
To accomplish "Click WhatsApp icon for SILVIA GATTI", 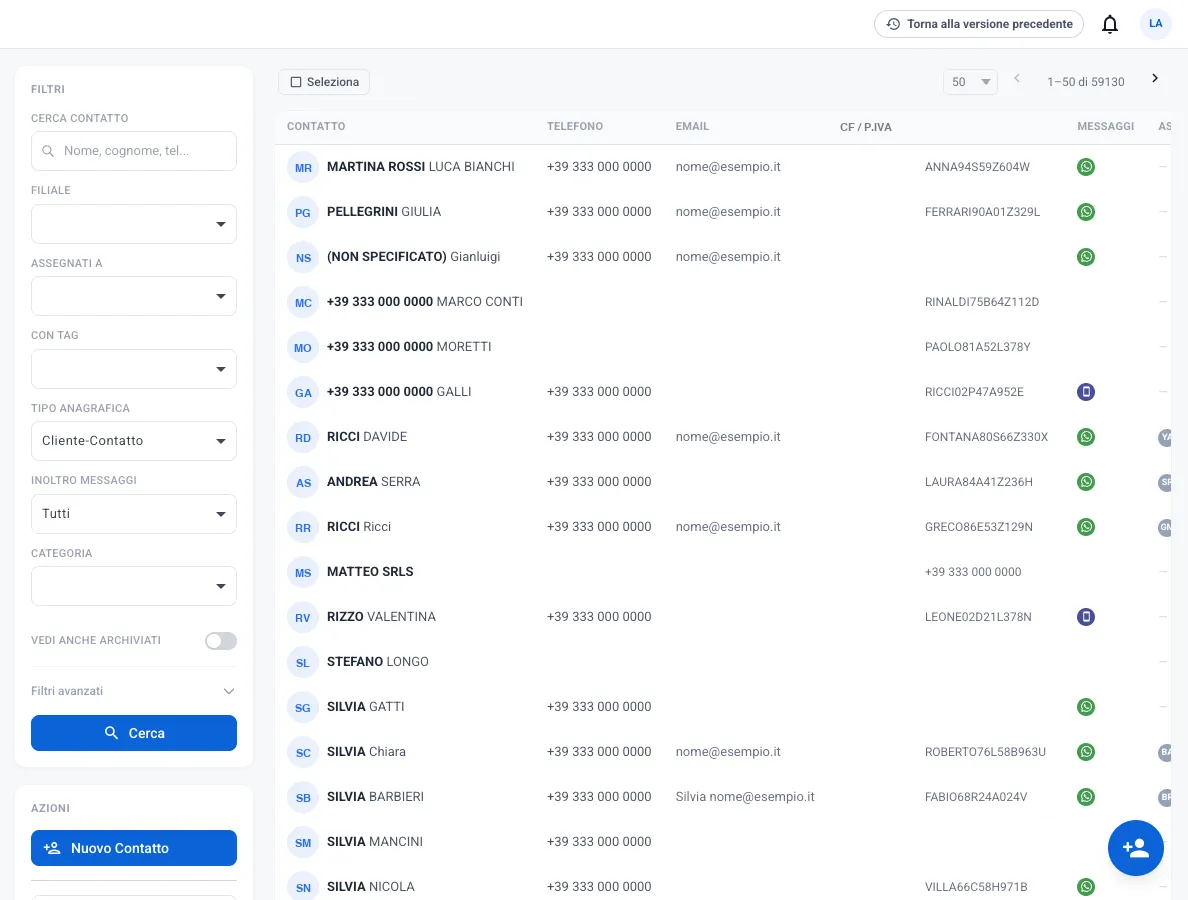I will tap(1086, 707).
